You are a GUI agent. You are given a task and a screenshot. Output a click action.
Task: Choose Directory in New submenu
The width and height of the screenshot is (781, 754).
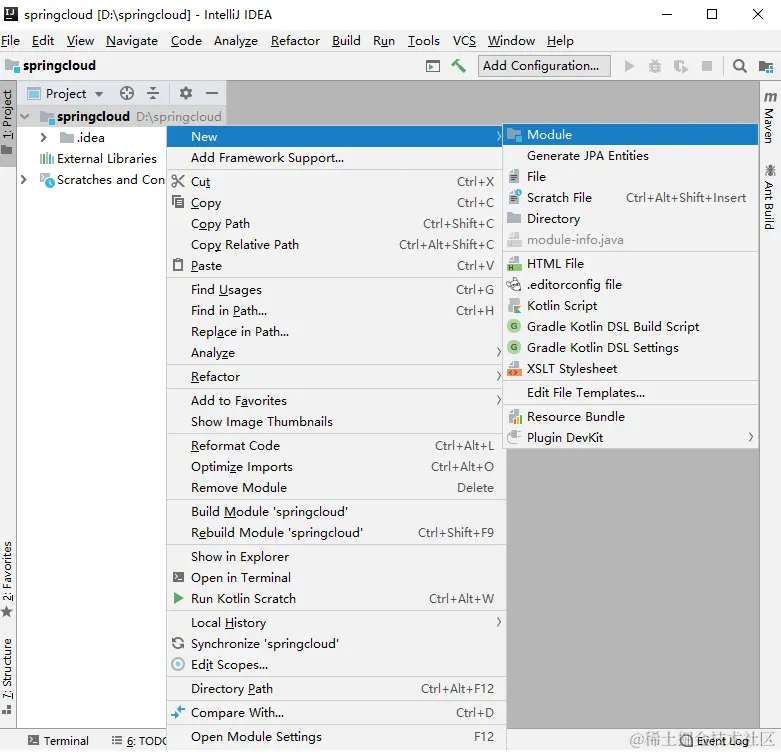click(631, 219)
